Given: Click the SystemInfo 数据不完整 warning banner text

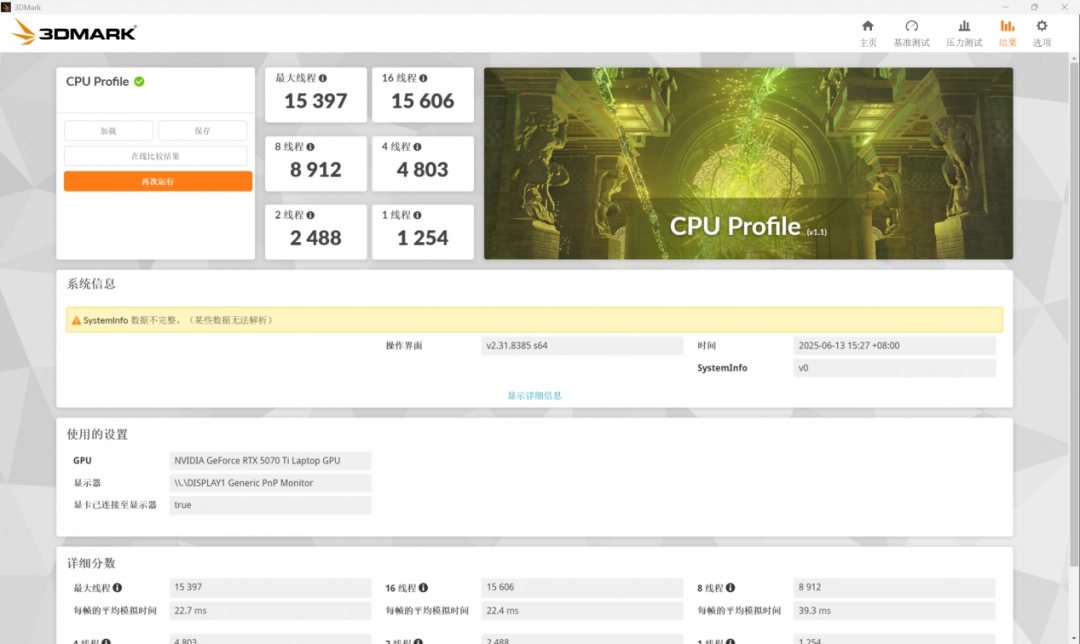Looking at the screenshot, I should tap(178, 320).
